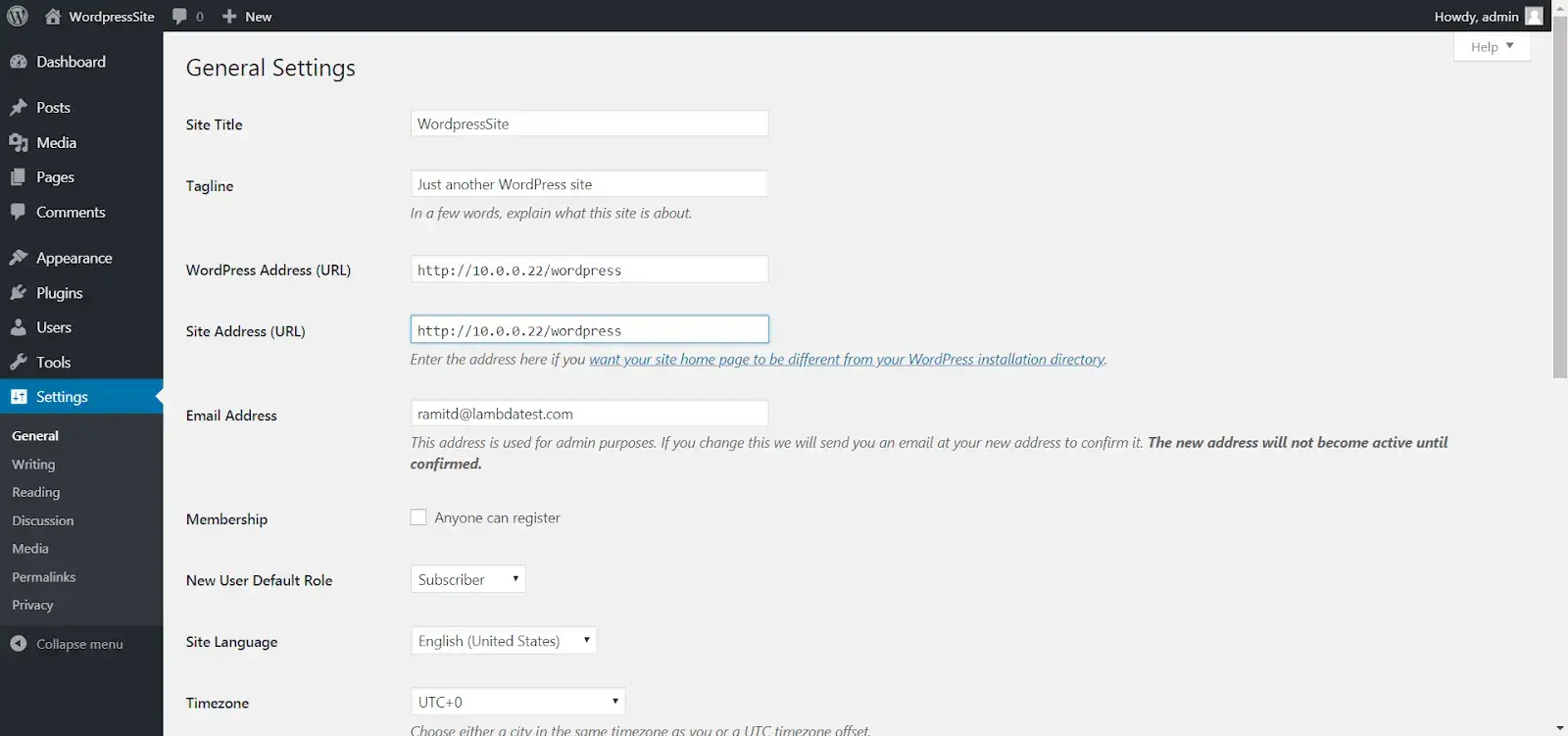Click the admin avatar icon
The image size is (1568, 736).
pos(1534,16)
